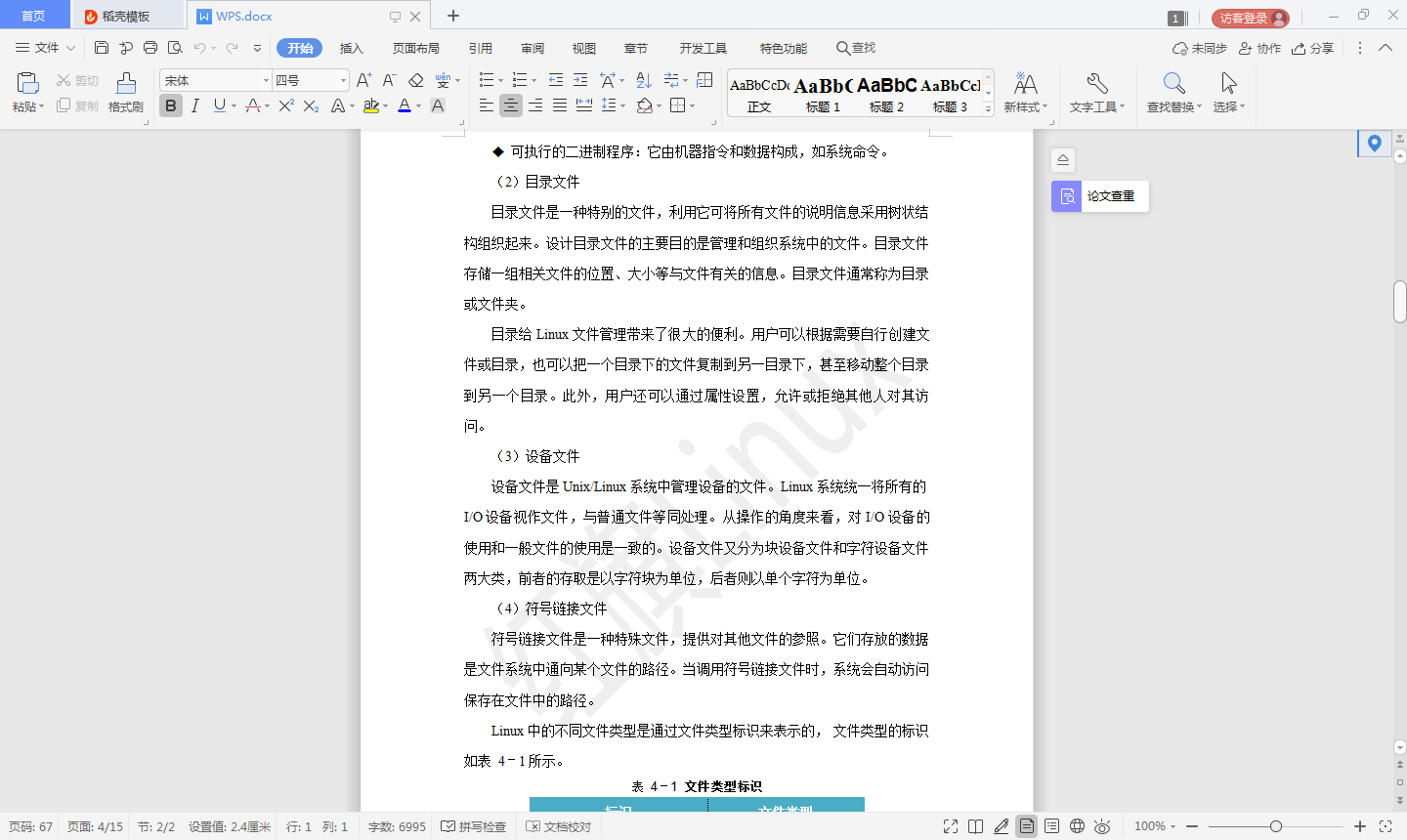Switch to web layout globe icon
This screenshot has width=1407, height=840.
coord(1077,826)
